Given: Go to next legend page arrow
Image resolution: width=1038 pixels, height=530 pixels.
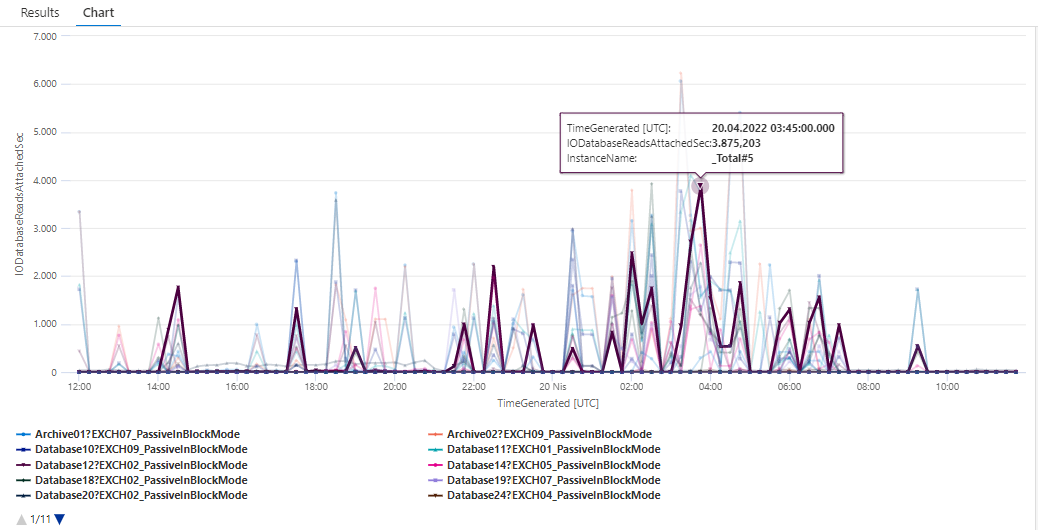Looking at the screenshot, I should pos(60,519).
